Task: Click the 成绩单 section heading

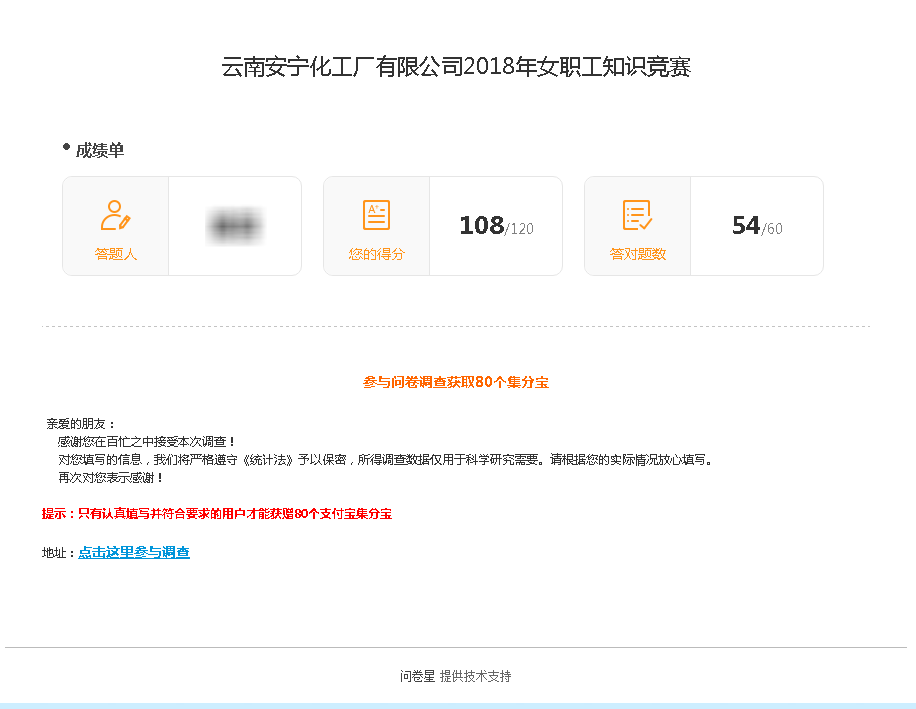Action: click(x=100, y=150)
